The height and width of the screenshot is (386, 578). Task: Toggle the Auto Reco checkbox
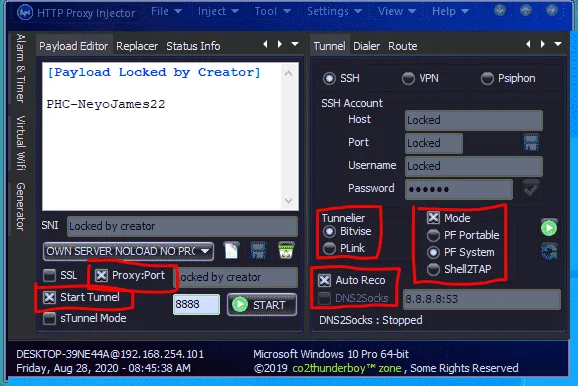[x=324, y=280]
